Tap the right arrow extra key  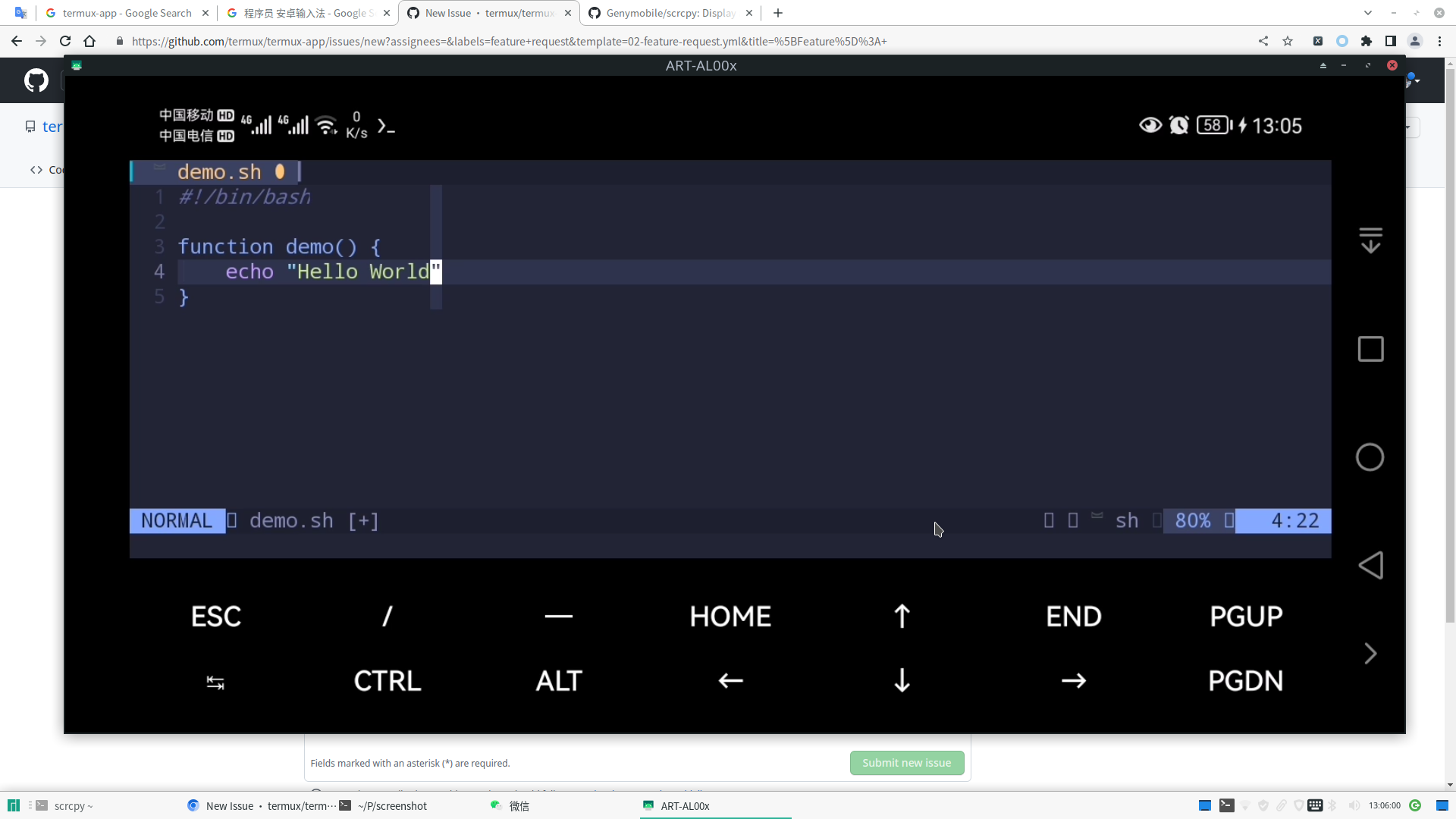(x=1074, y=681)
